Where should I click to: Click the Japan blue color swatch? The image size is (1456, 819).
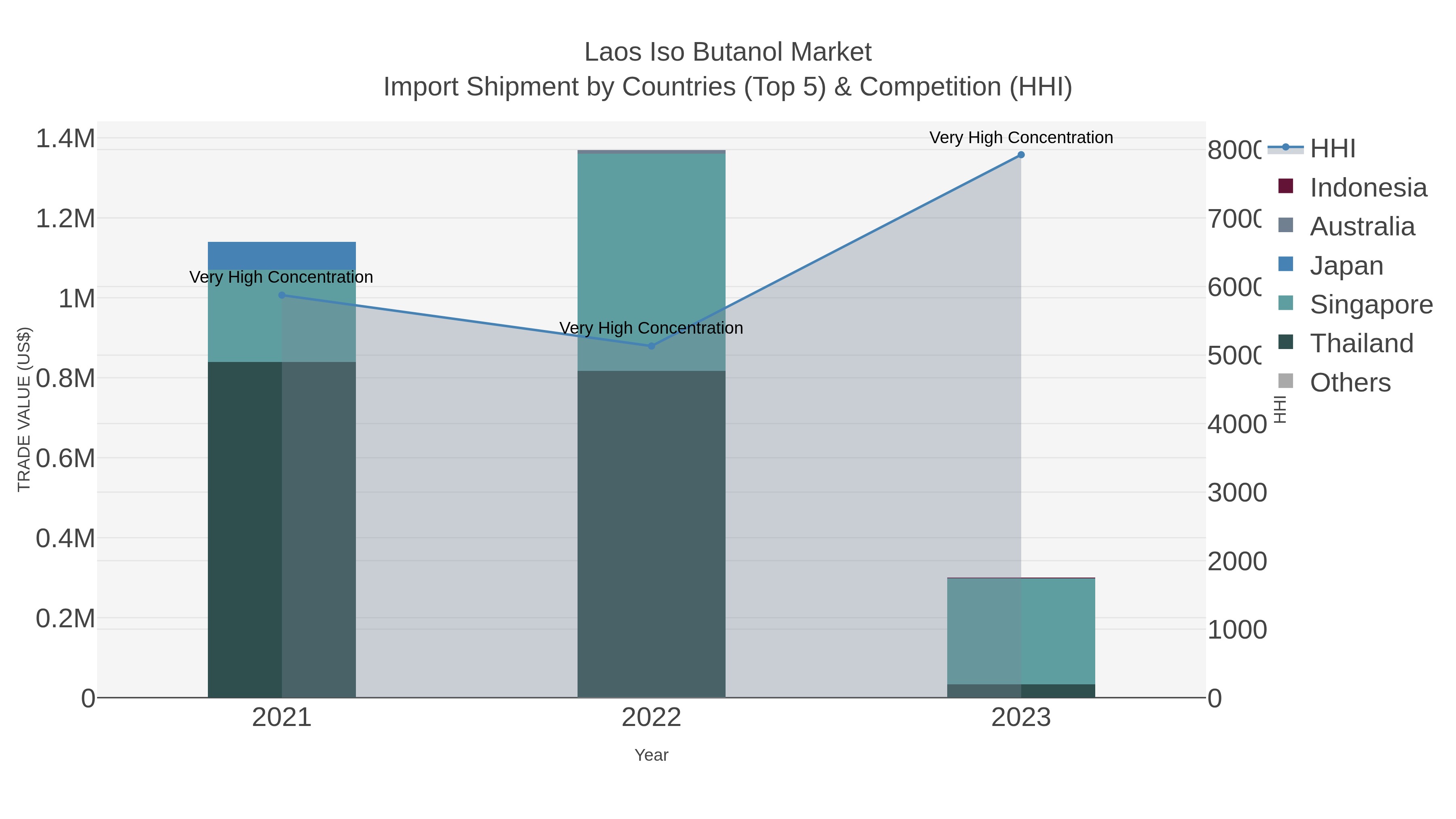[x=1286, y=264]
